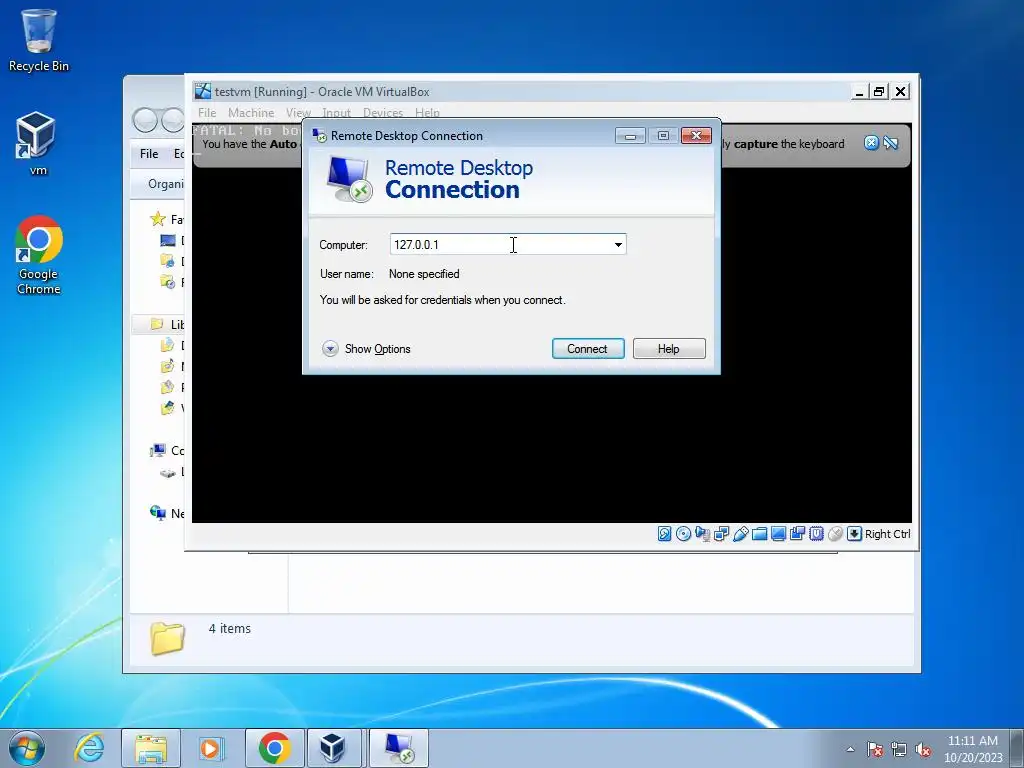Select Favorites in the Explorer navigation pane

click(167, 219)
